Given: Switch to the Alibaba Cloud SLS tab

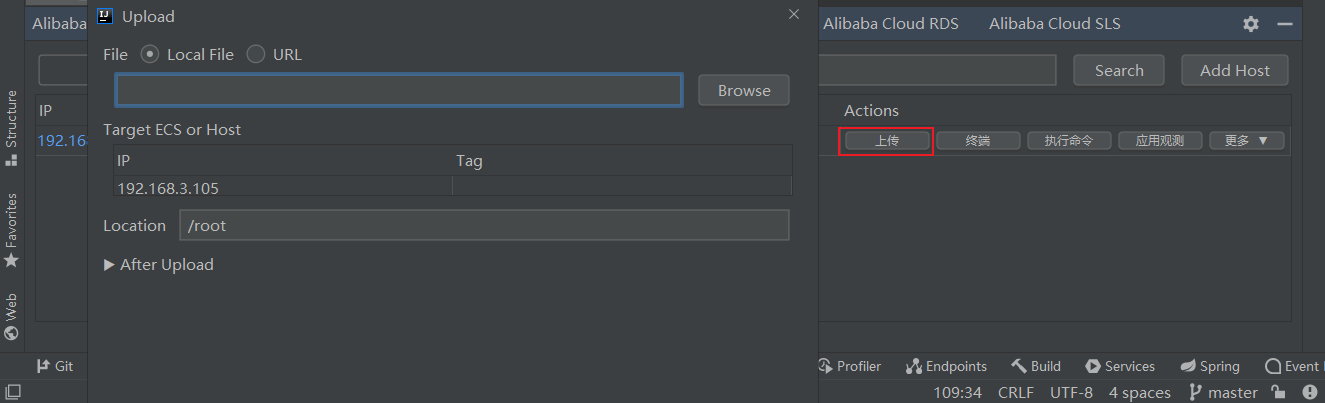Looking at the screenshot, I should tap(1055, 24).
